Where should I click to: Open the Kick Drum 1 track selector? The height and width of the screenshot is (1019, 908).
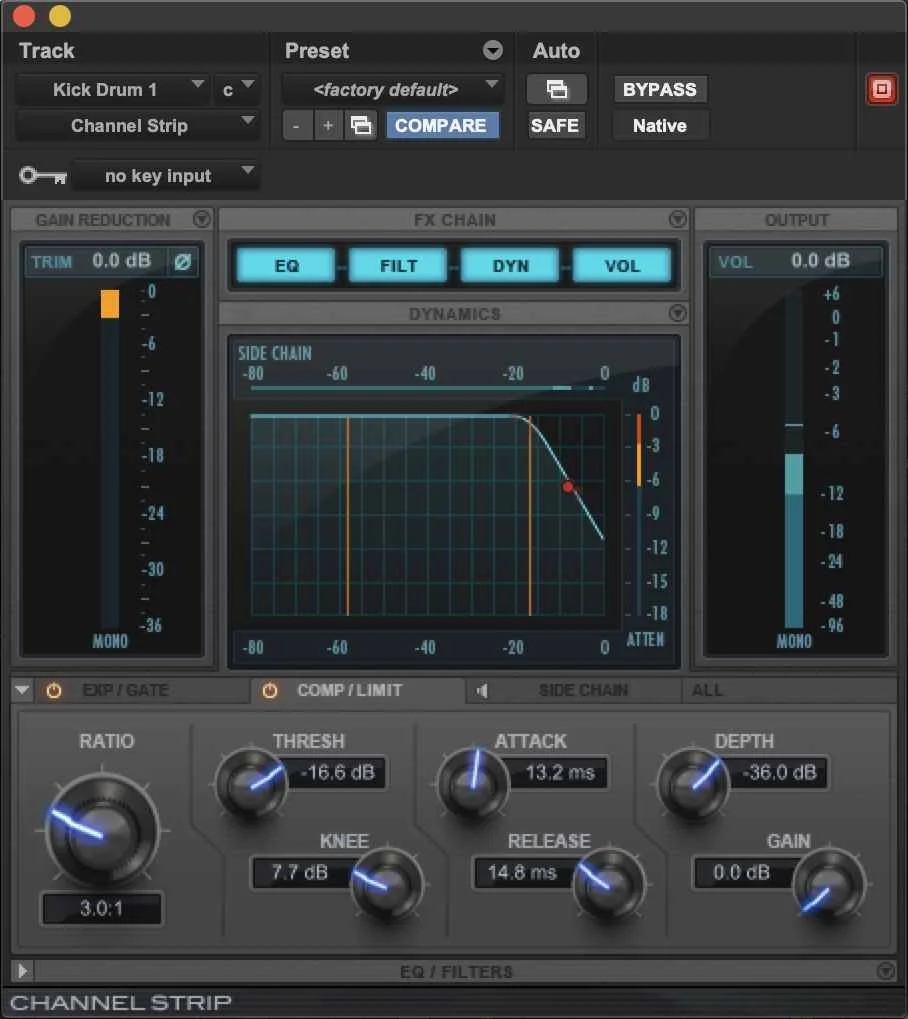click(x=113, y=89)
